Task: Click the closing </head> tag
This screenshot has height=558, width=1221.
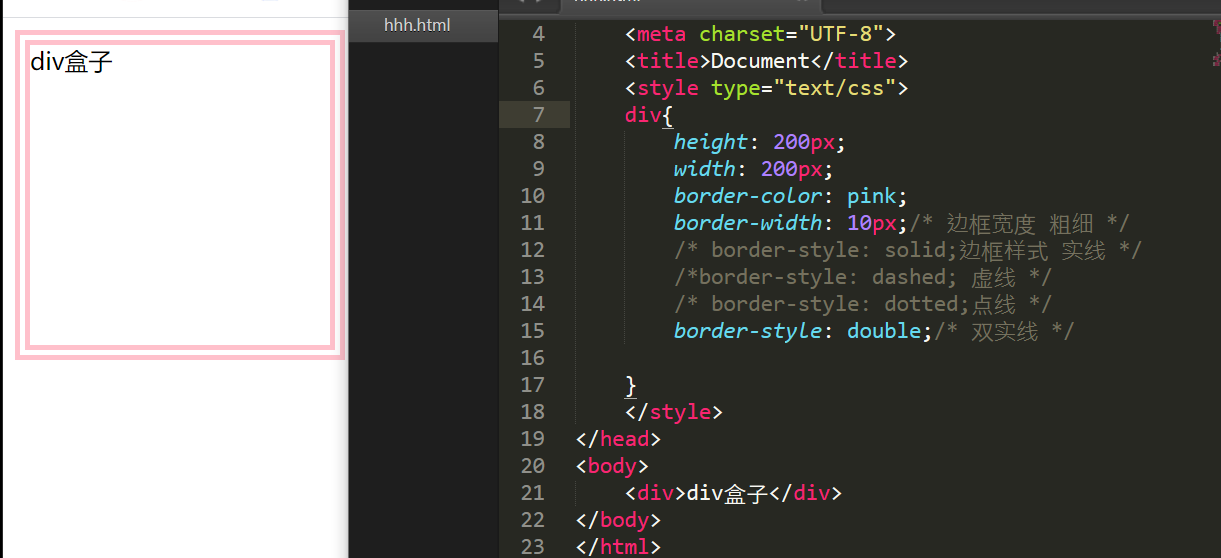Action: pyautogui.click(x=619, y=439)
